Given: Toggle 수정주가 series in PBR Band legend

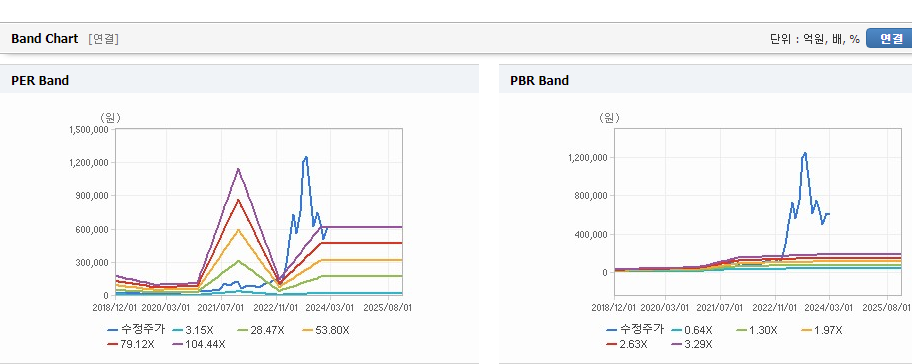Looking at the screenshot, I should pyautogui.click(x=635, y=330).
